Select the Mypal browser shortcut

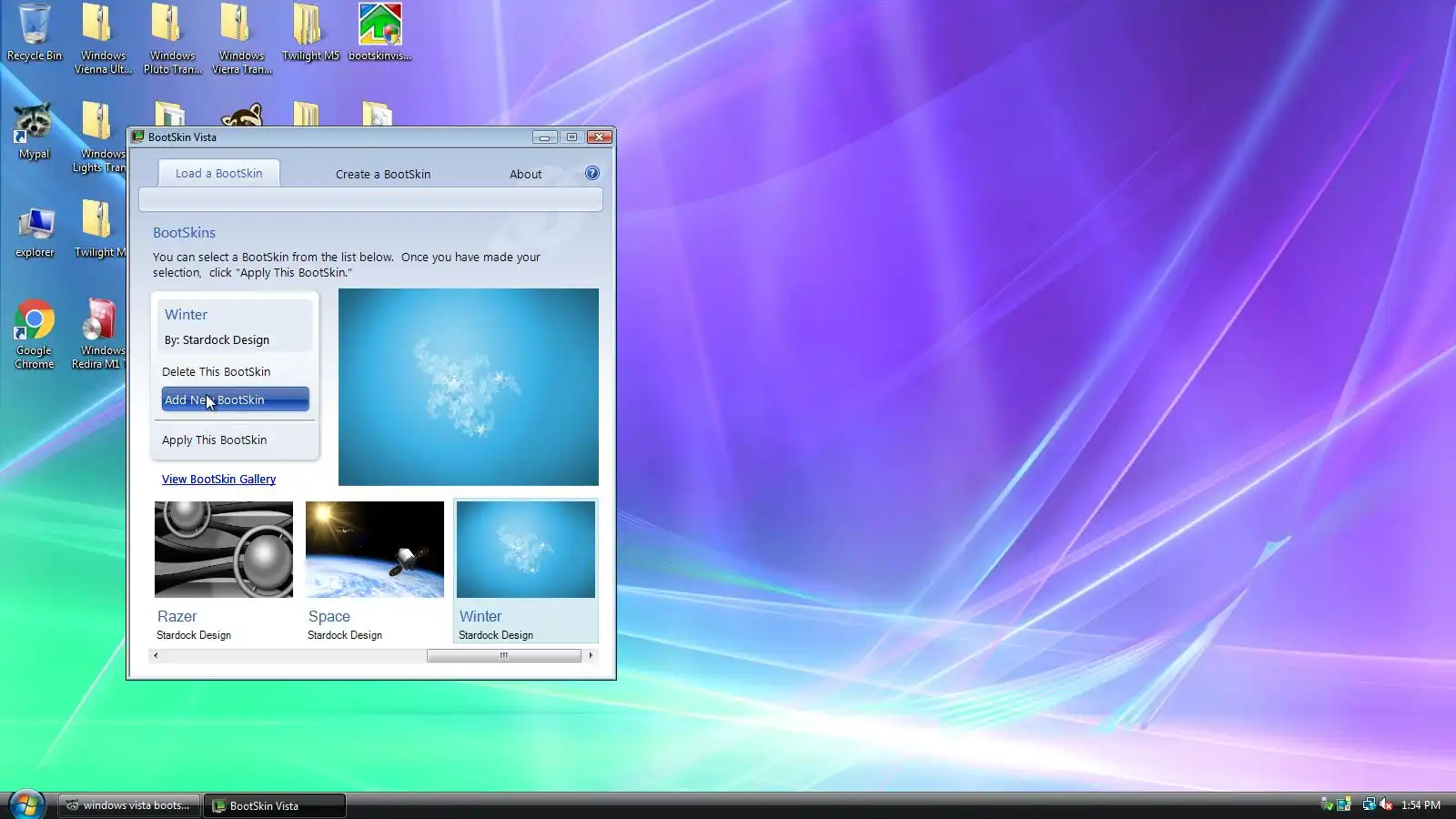[34, 131]
